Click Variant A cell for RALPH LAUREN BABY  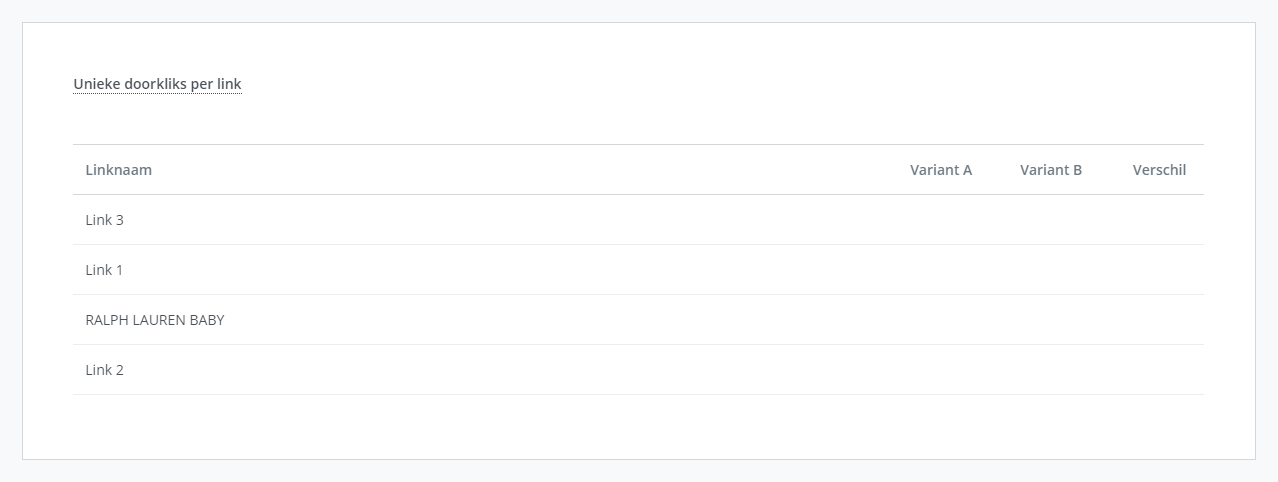[x=940, y=320]
